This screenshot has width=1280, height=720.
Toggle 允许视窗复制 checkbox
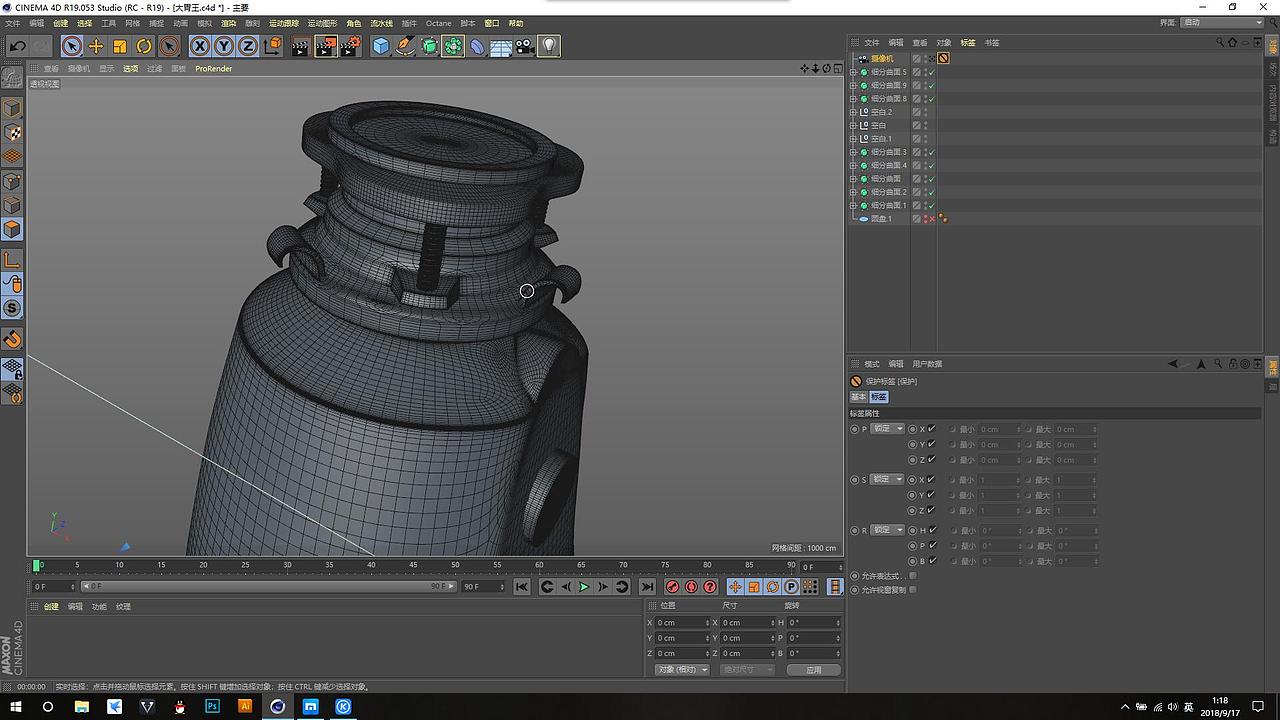tap(913, 590)
